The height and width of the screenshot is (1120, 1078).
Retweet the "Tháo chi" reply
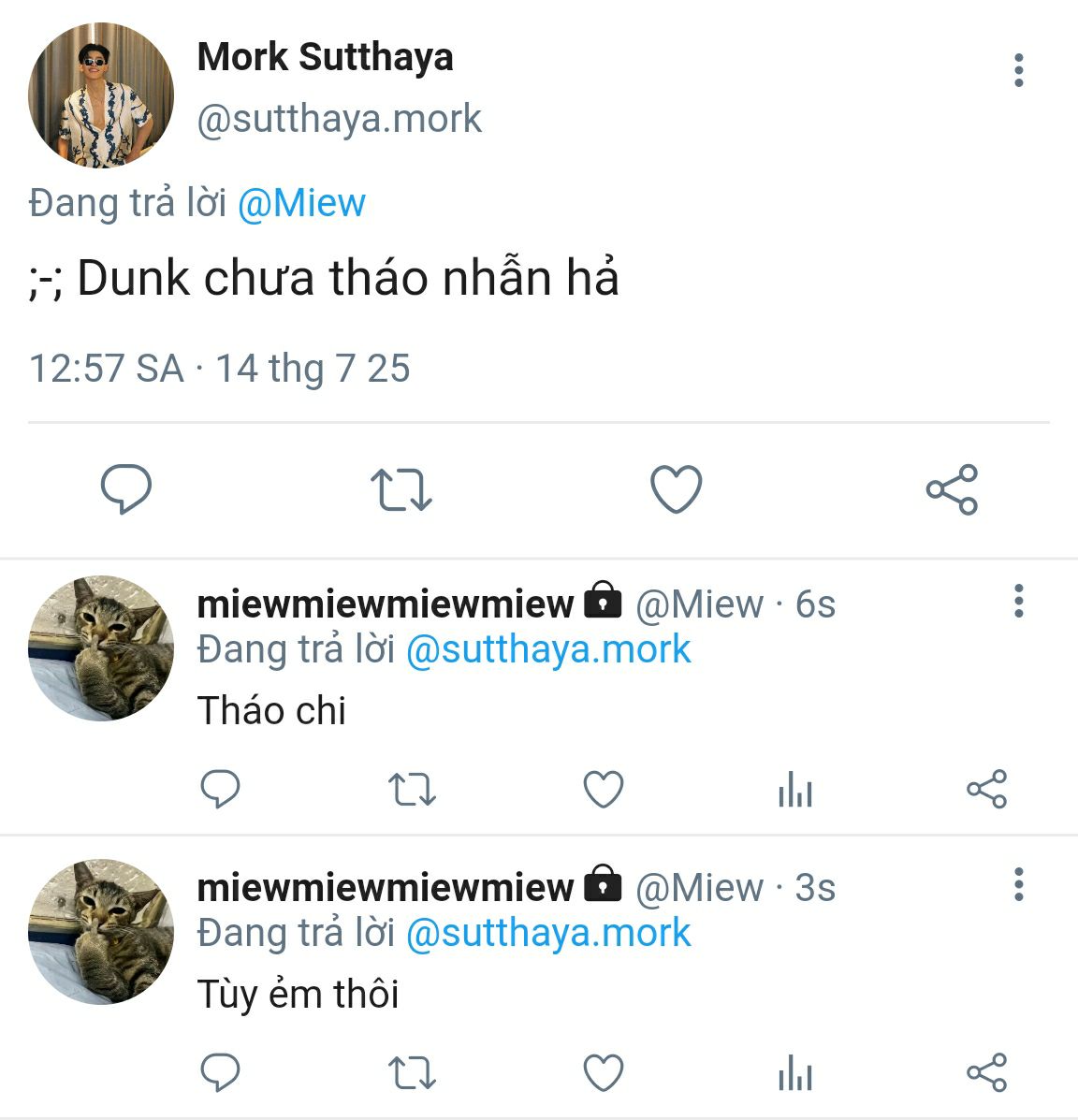pyautogui.click(x=412, y=790)
